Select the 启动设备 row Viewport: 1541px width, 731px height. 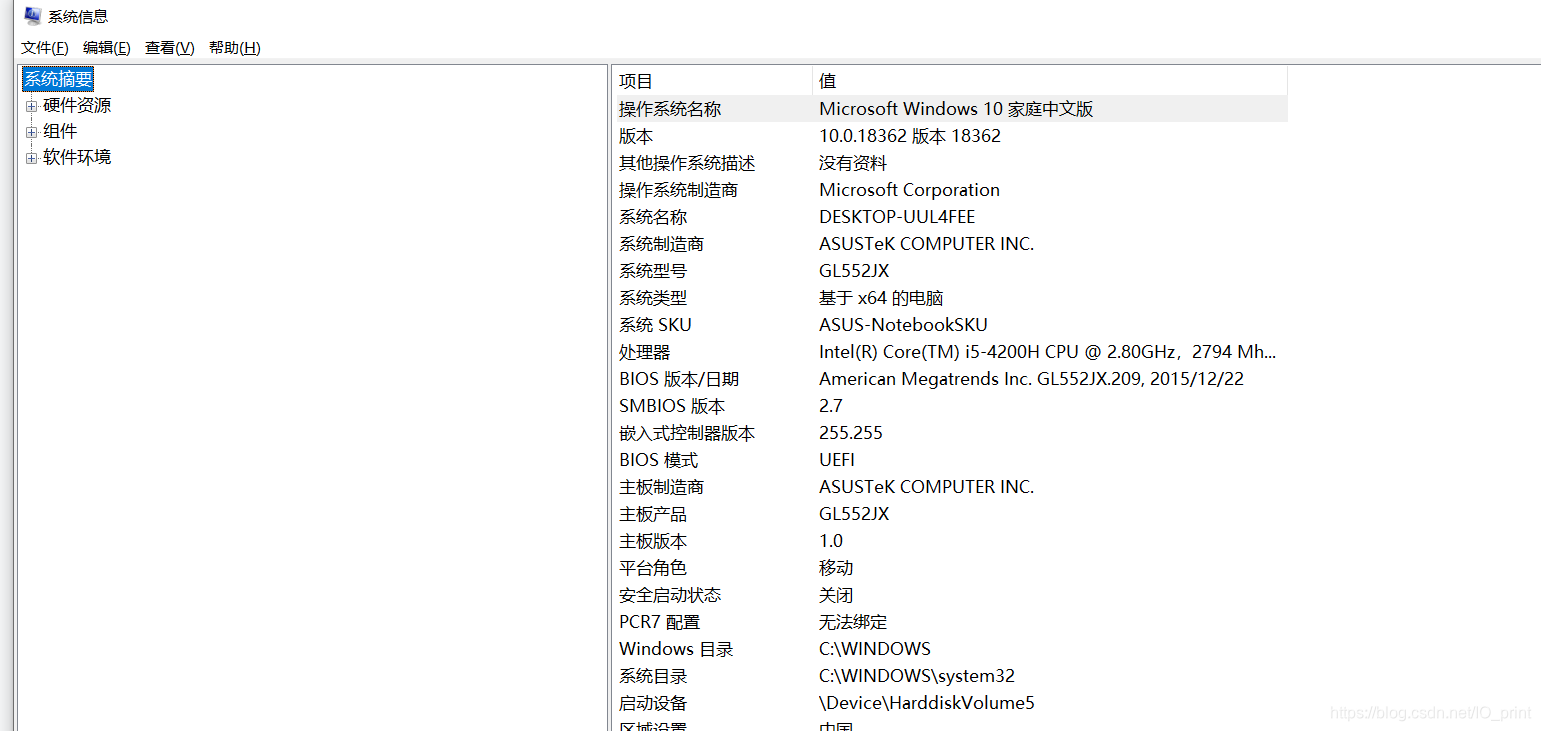[x=950, y=703]
